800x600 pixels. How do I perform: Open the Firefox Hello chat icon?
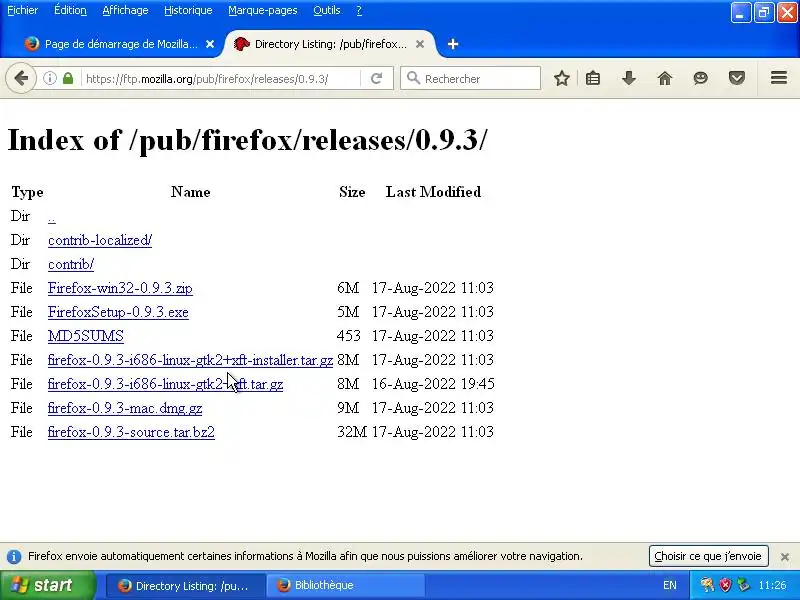[701, 79]
